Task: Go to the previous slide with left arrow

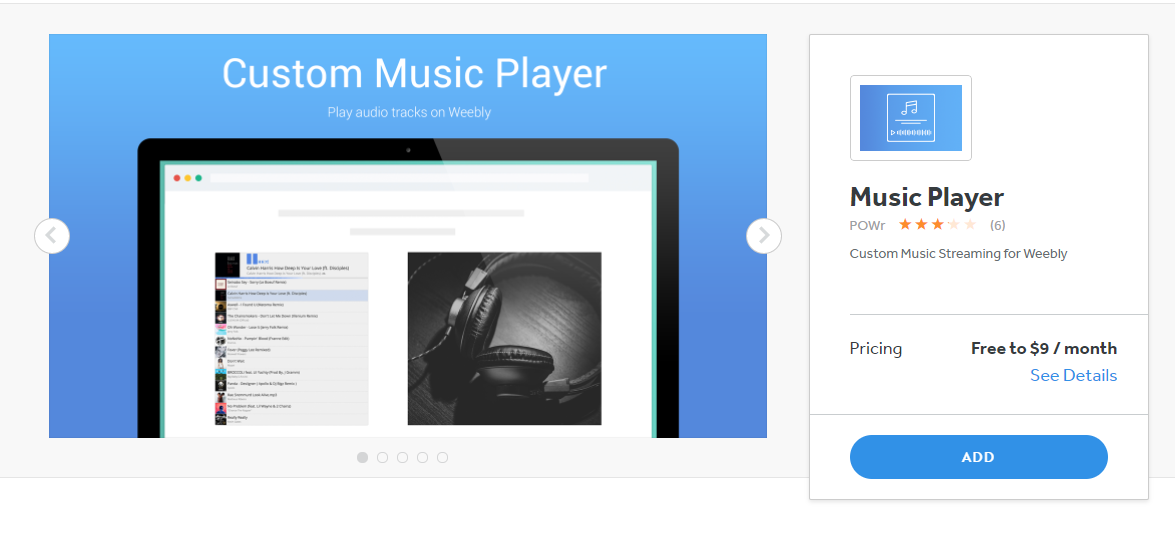Action: 52,236
